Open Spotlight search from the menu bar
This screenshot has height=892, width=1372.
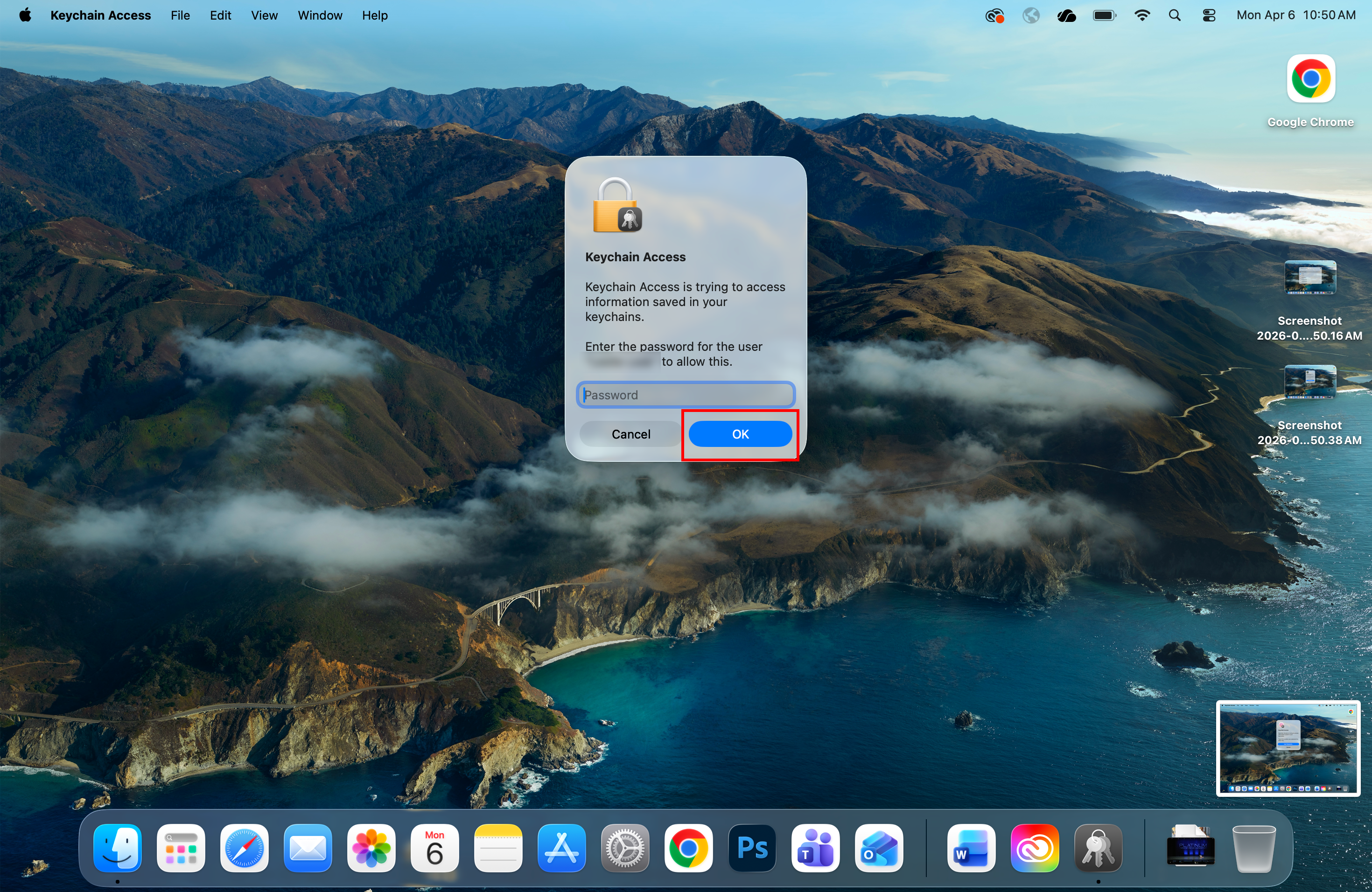pyautogui.click(x=1176, y=15)
